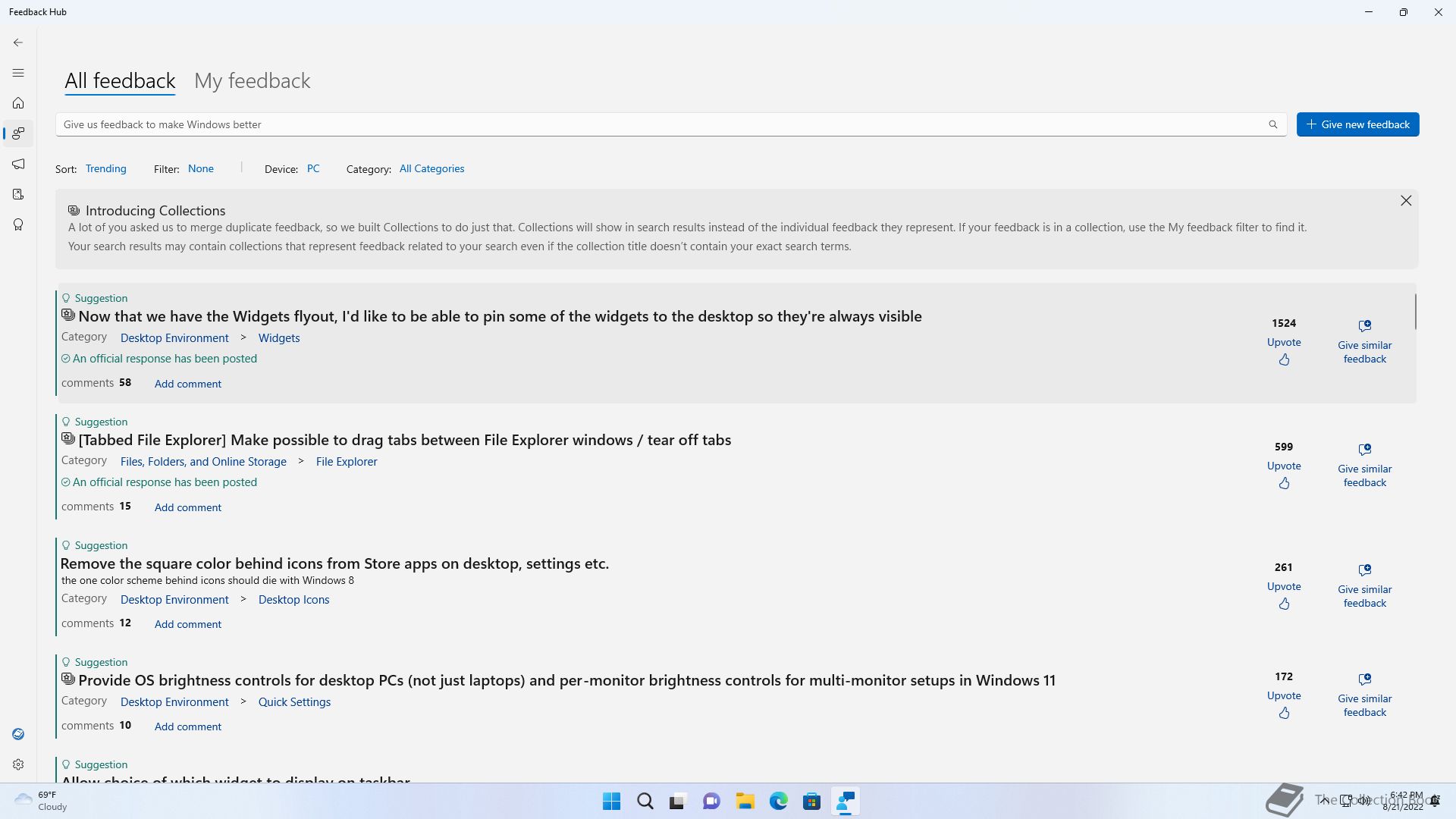Image resolution: width=1456 pixels, height=819 pixels.
Task: Launch Microsoft Edge from taskbar
Action: click(x=778, y=801)
